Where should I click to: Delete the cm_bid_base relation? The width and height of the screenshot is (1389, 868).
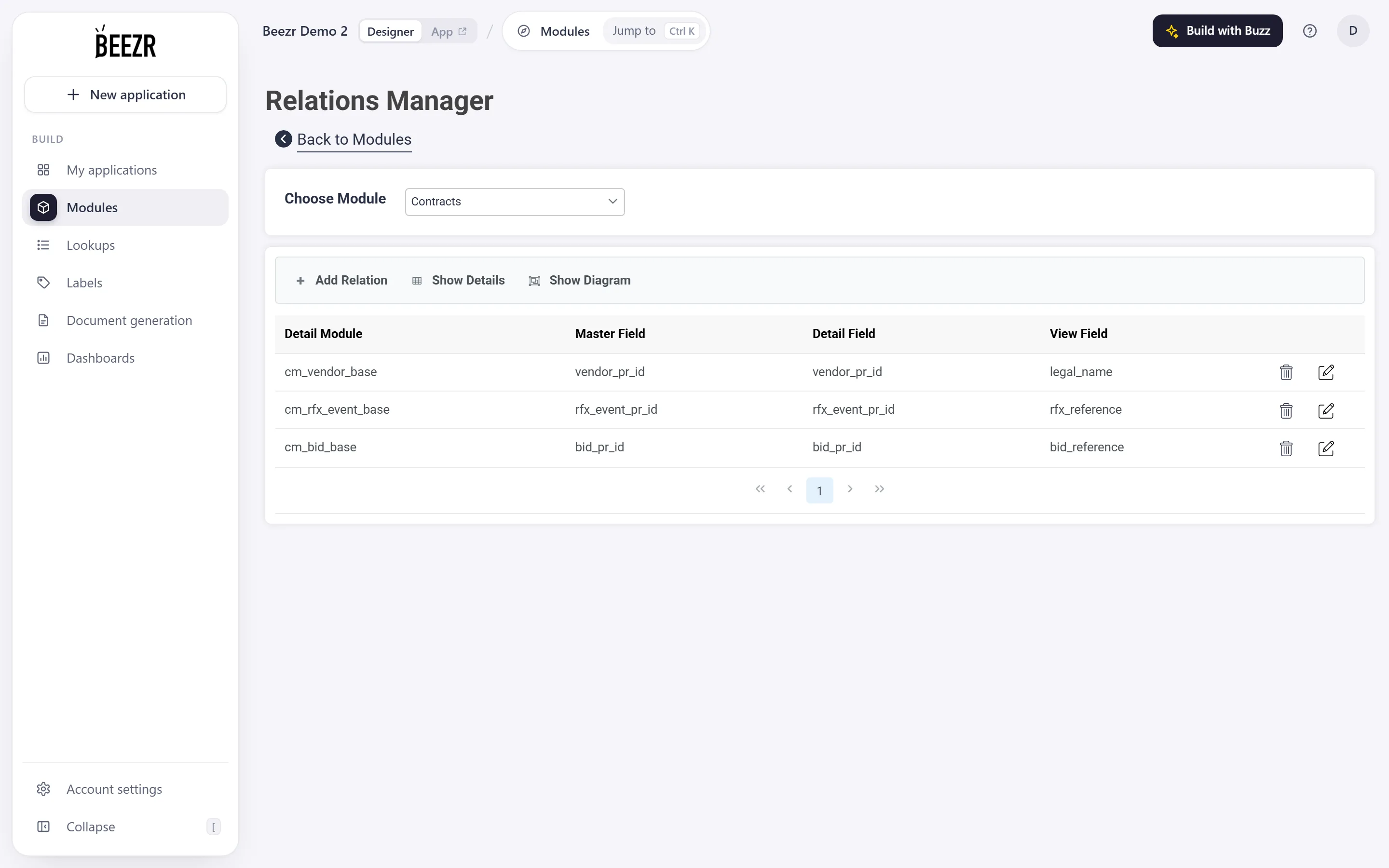pyautogui.click(x=1286, y=448)
